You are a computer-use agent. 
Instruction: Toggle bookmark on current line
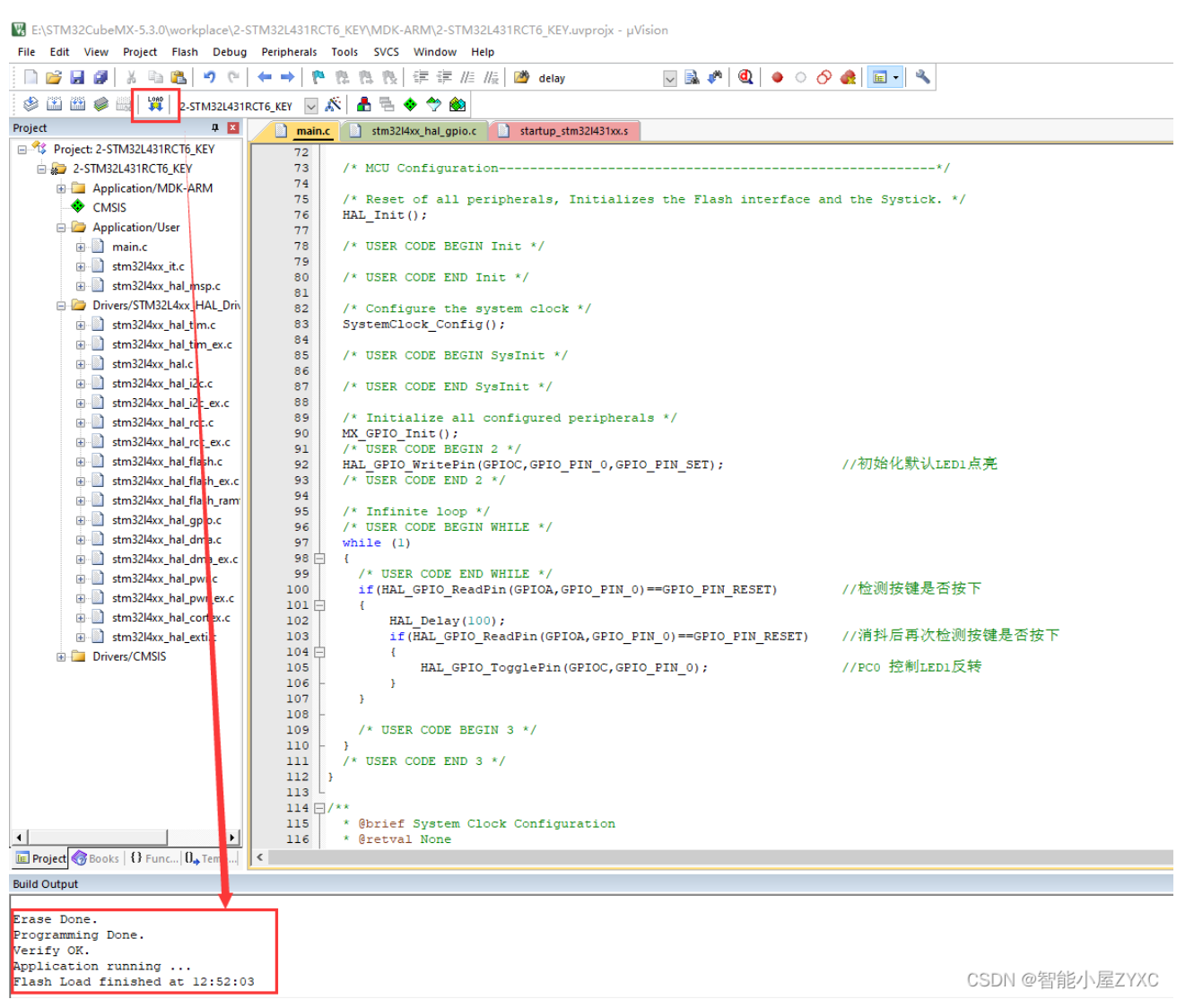318,78
